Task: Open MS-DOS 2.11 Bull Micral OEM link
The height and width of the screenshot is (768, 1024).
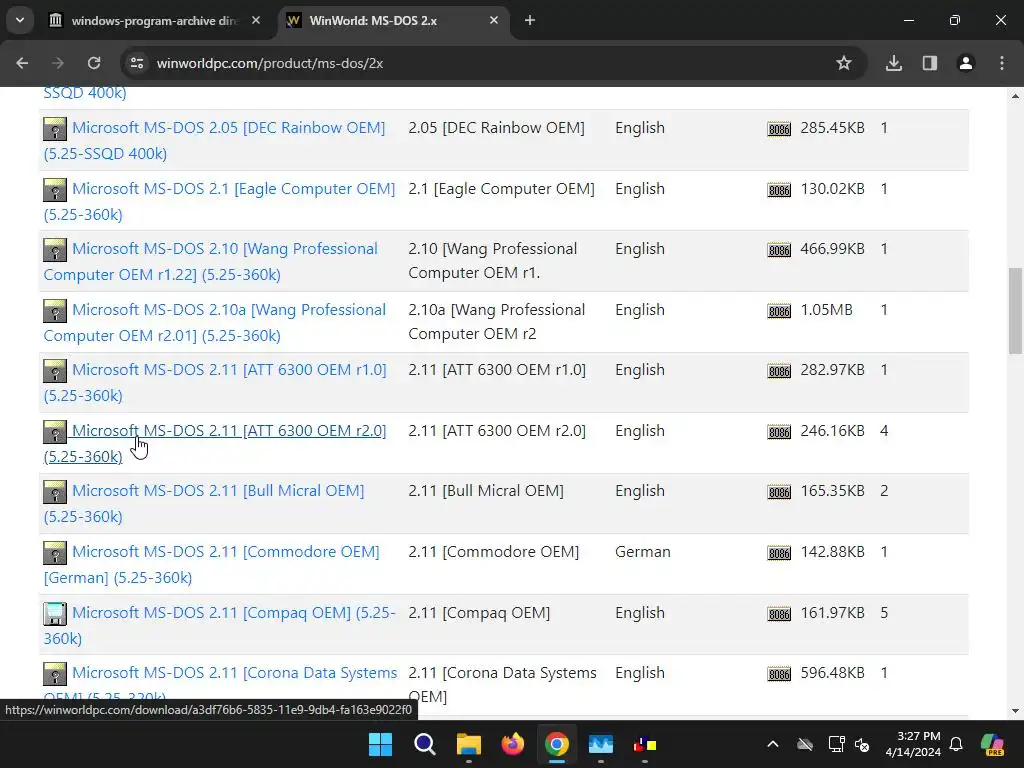Action: 217,490
